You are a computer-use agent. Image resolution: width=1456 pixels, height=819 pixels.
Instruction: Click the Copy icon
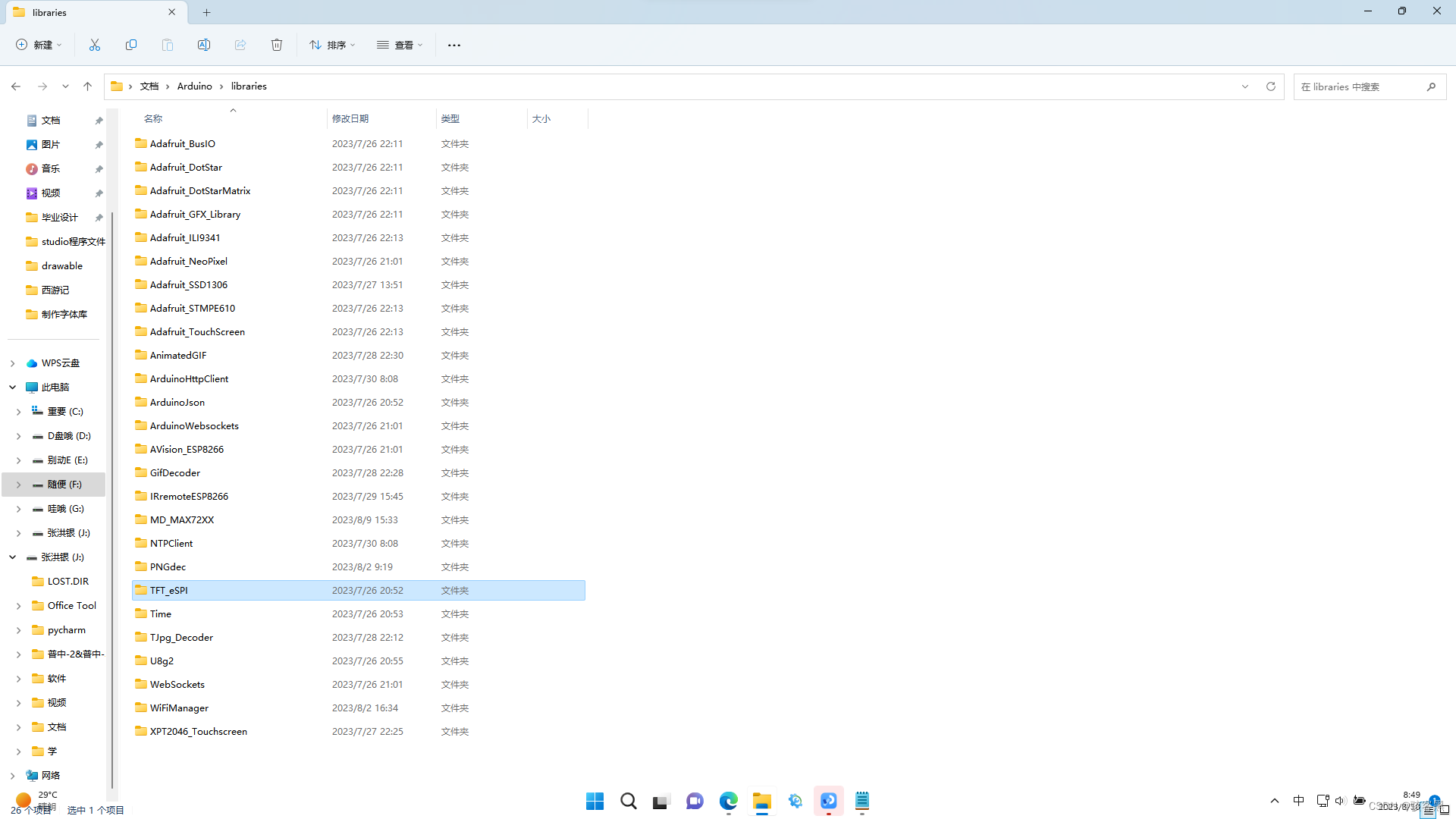tap(130, 45)
